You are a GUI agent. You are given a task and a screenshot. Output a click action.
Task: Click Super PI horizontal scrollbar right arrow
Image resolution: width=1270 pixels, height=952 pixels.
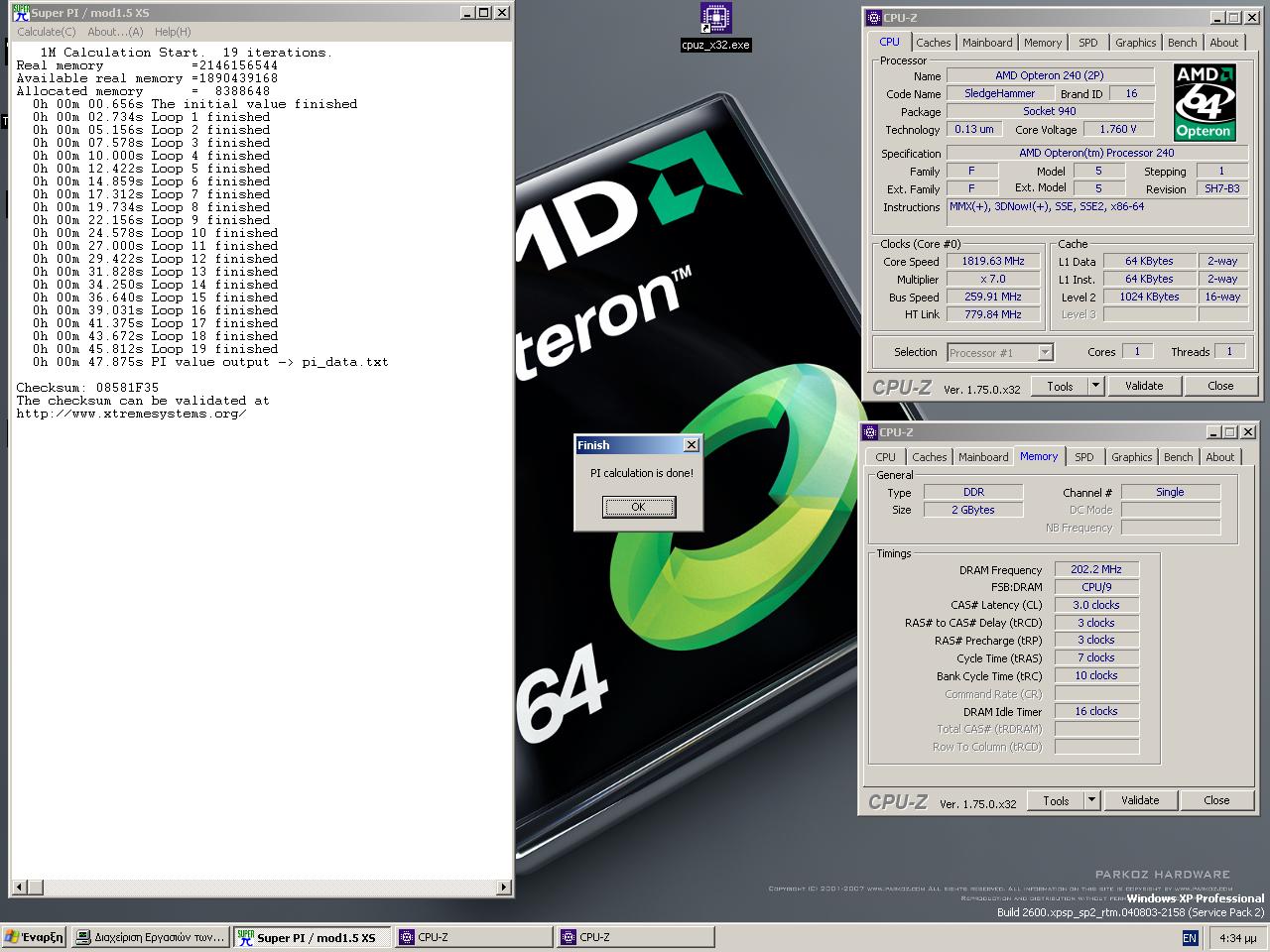coord(503,887)
